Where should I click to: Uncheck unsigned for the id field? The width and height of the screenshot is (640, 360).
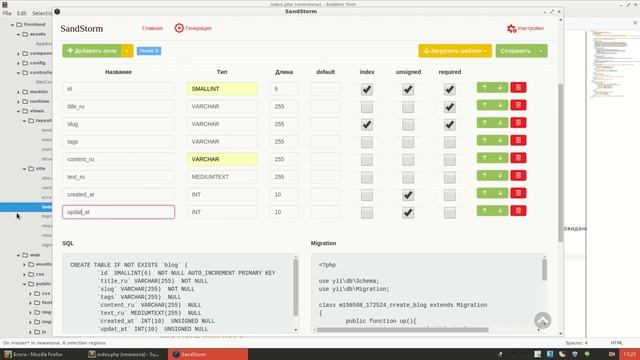point(408,89)
